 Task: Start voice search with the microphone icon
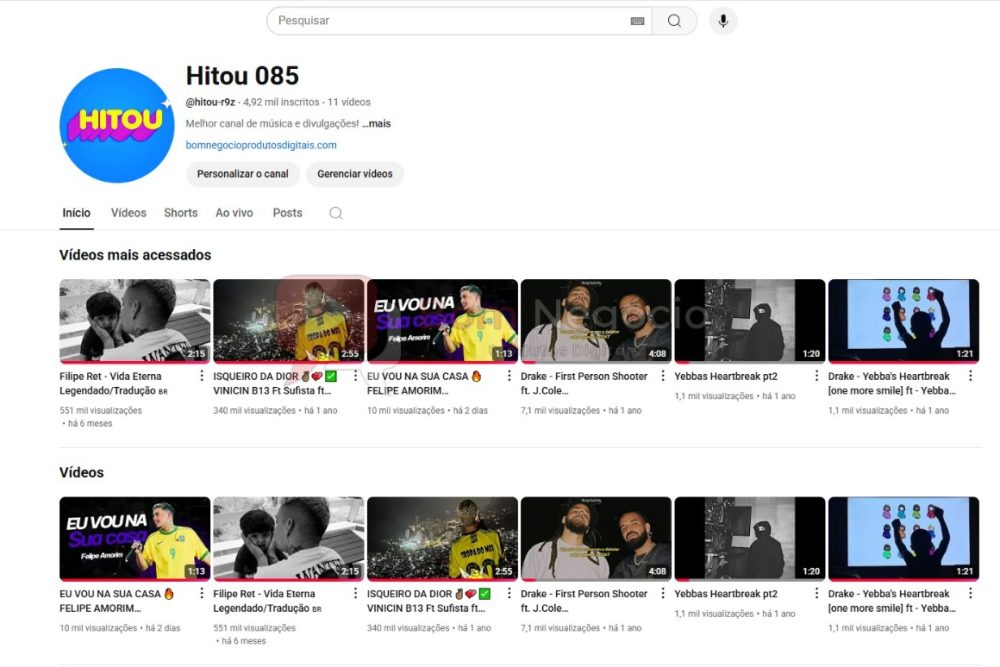723,21
